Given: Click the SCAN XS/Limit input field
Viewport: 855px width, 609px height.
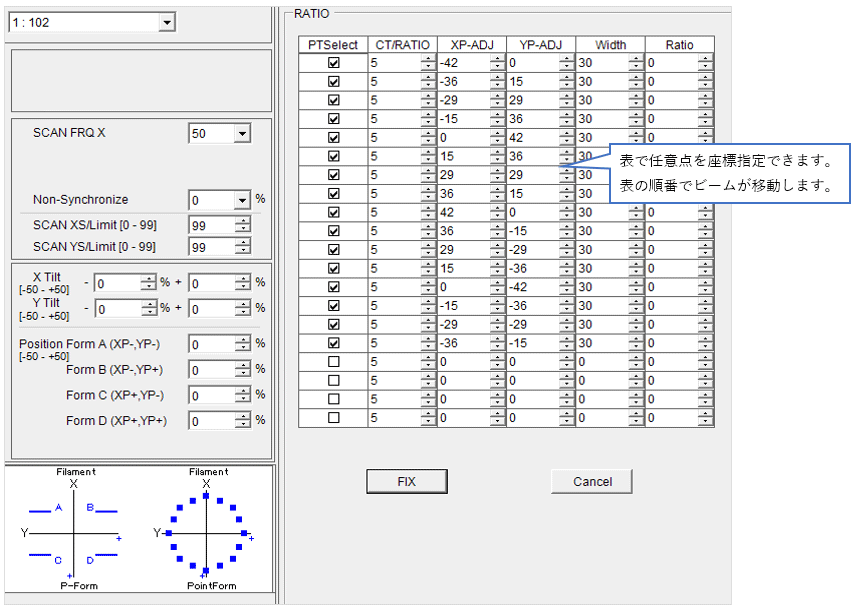Looking at the screenshot, I should [210, 224].
